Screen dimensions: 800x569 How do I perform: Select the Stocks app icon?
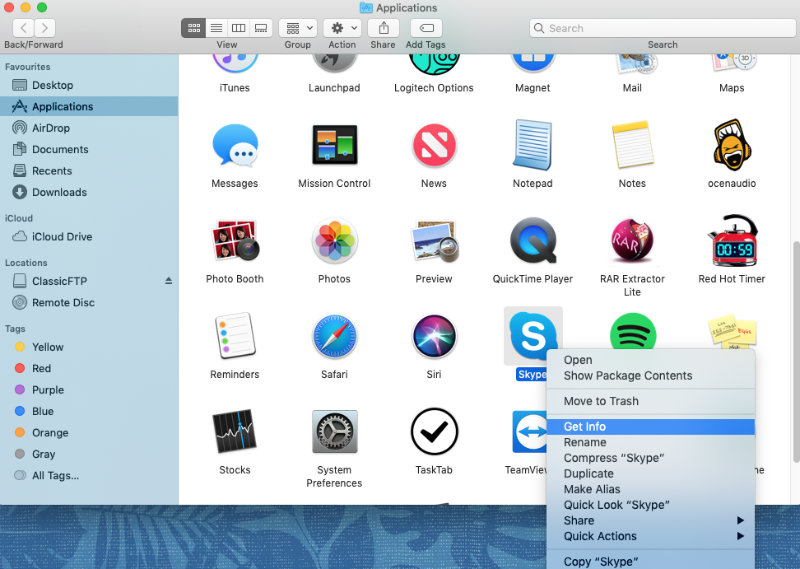pos(235,431)
